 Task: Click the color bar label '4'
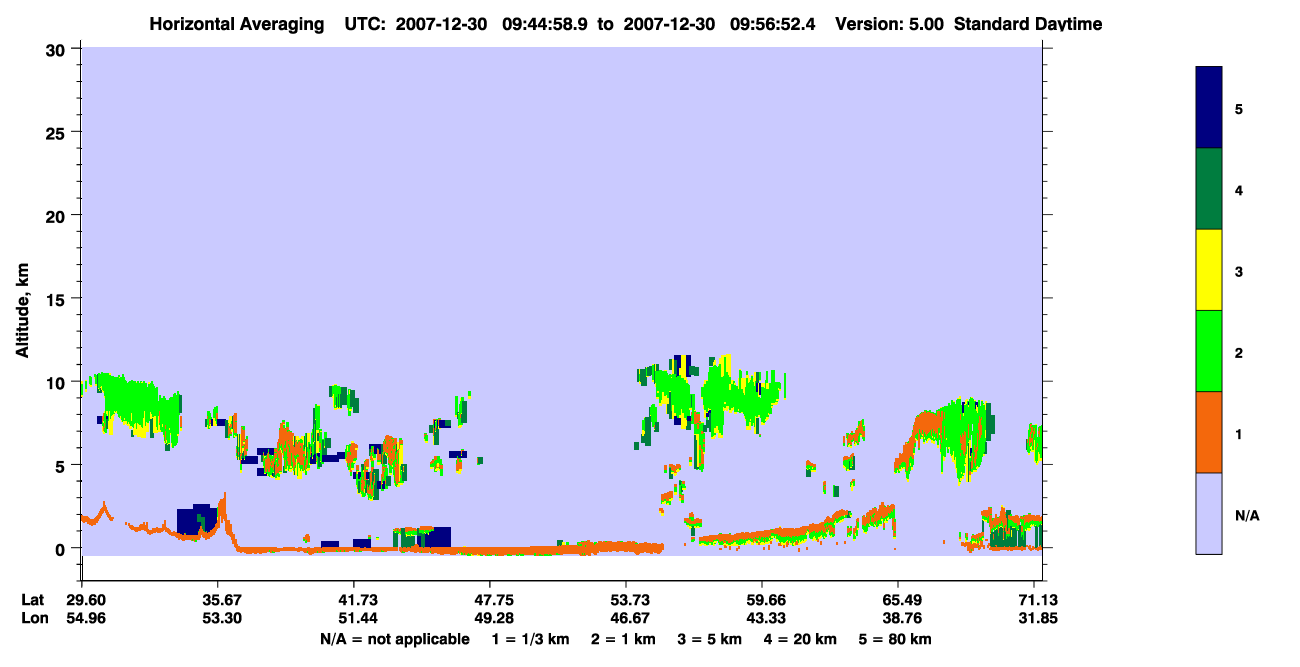click(1239, 189)
